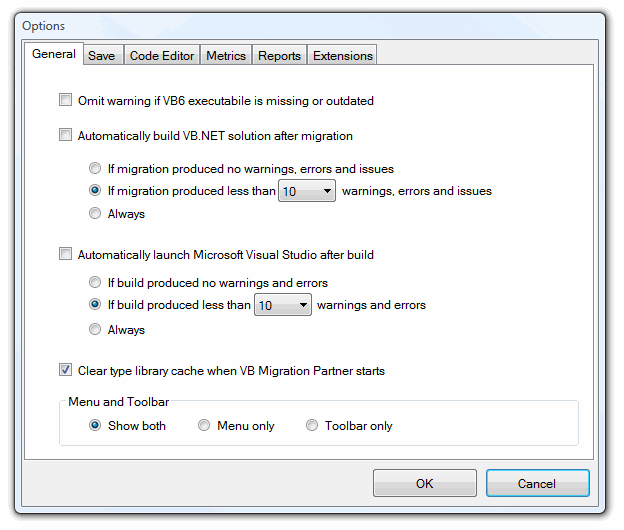Select Toolbar only radio button
Screen dimensions: 624x530
pyautogui.click(x=312, y=425)
